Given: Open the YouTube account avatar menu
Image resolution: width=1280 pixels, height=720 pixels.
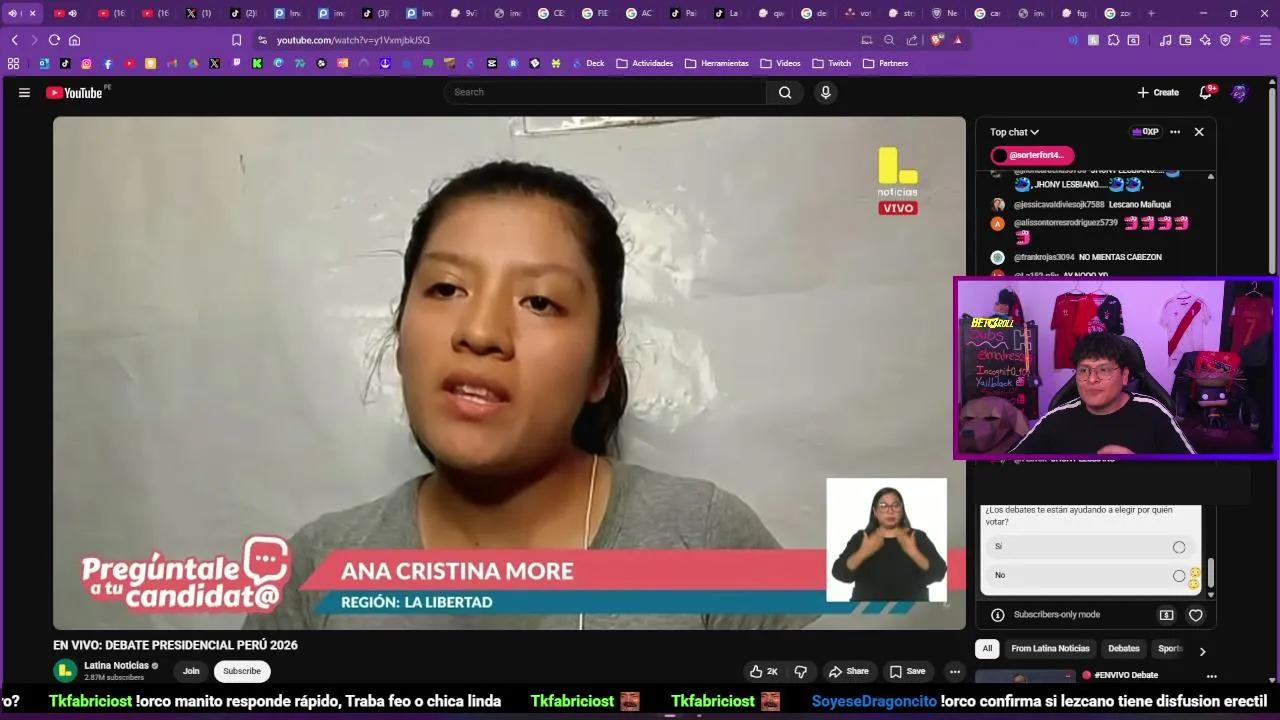Looking at the screenshot, I should [x=1240, y=92].
